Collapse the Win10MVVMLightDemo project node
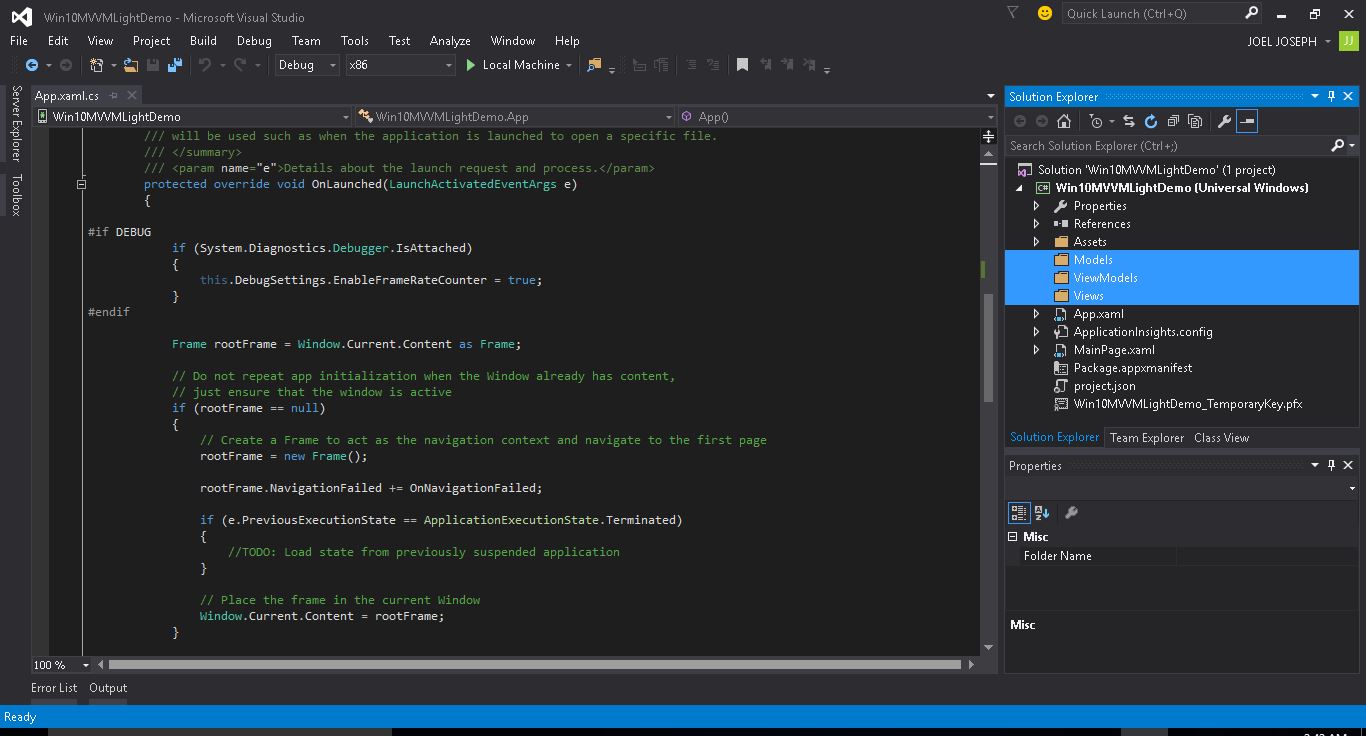 click(x=1020, y=188)
